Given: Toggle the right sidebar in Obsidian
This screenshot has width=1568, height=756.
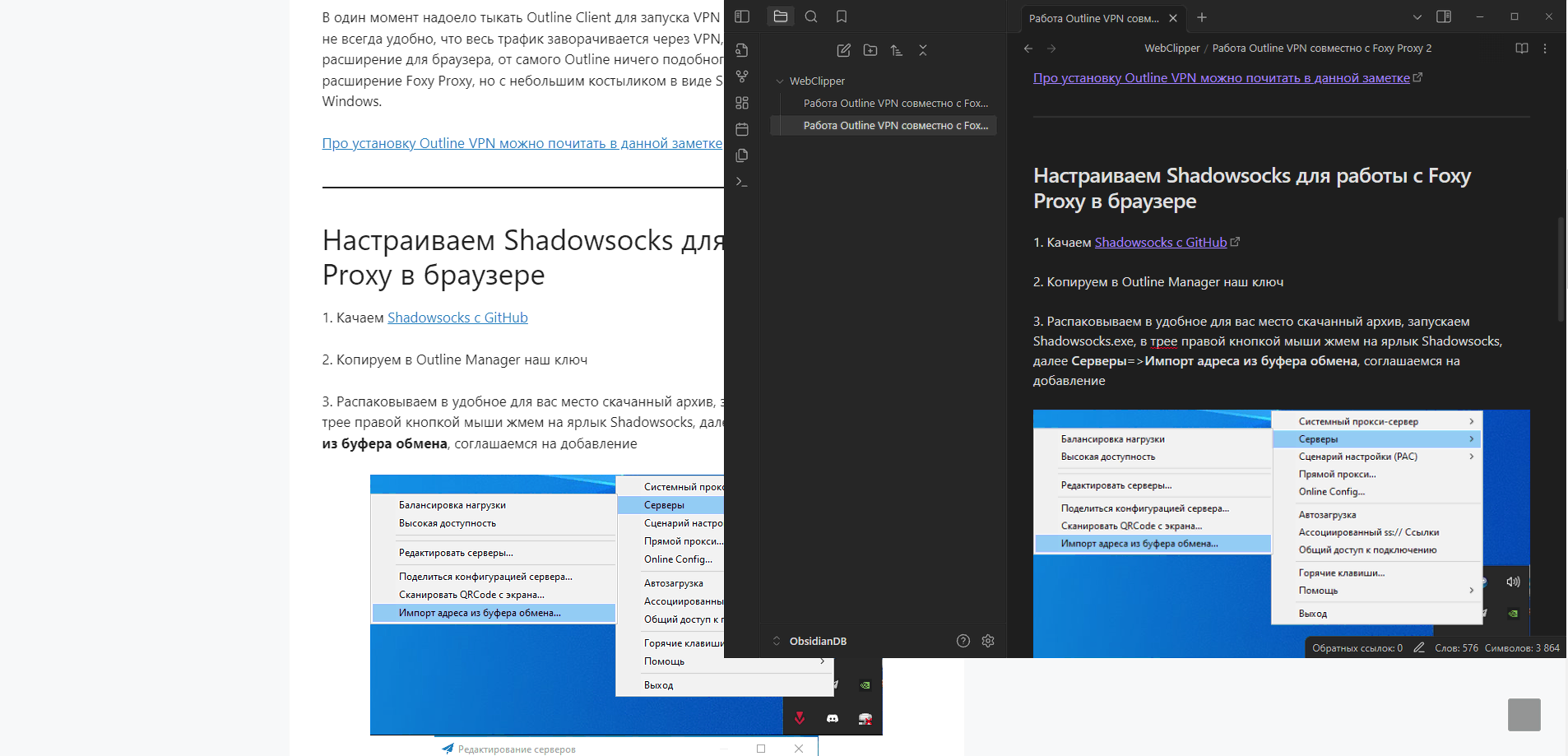Looking at the screenshot, I should [x=1444, y=16].
